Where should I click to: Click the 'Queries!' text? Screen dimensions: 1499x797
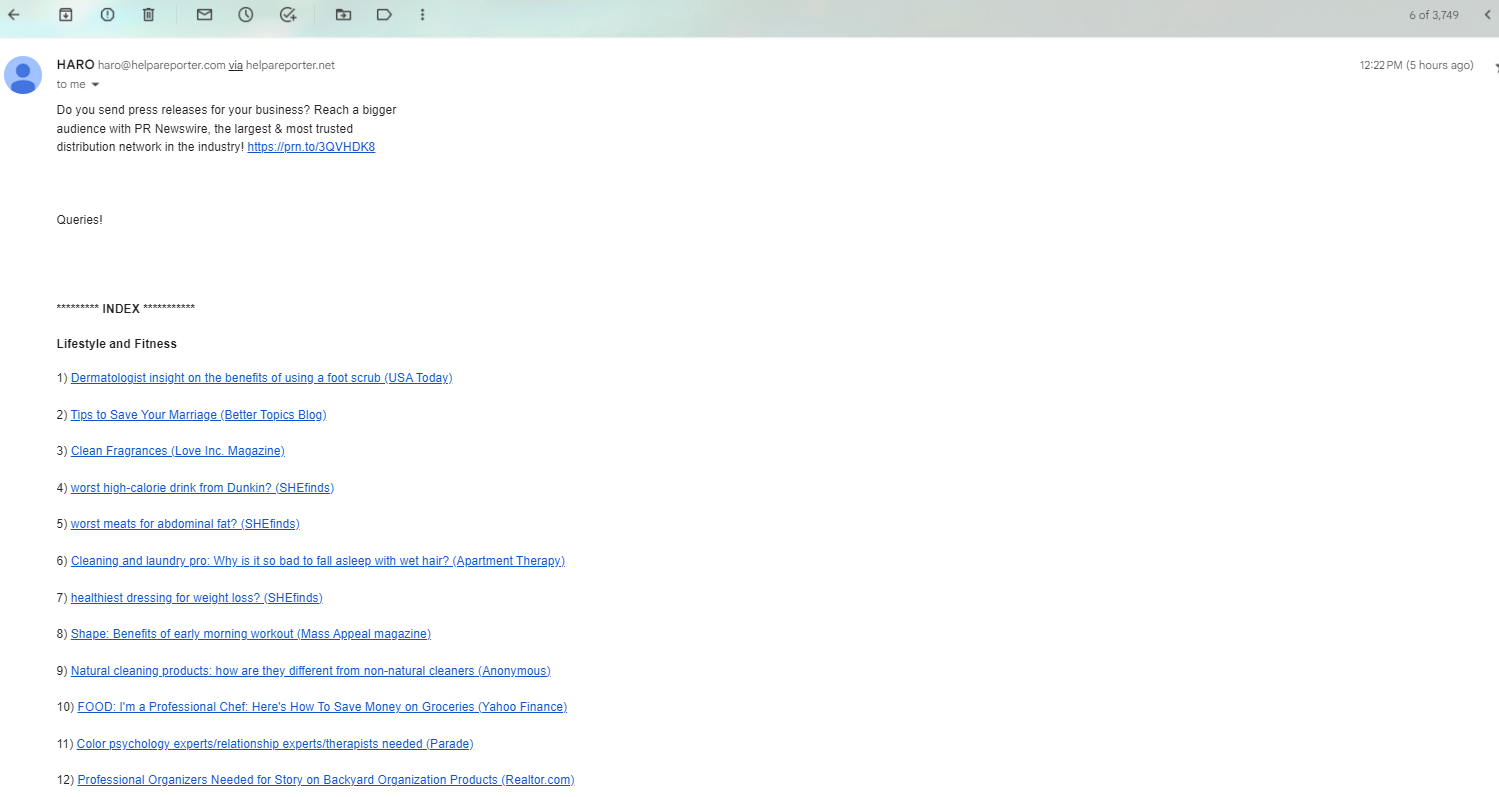[x=80, y=220]
